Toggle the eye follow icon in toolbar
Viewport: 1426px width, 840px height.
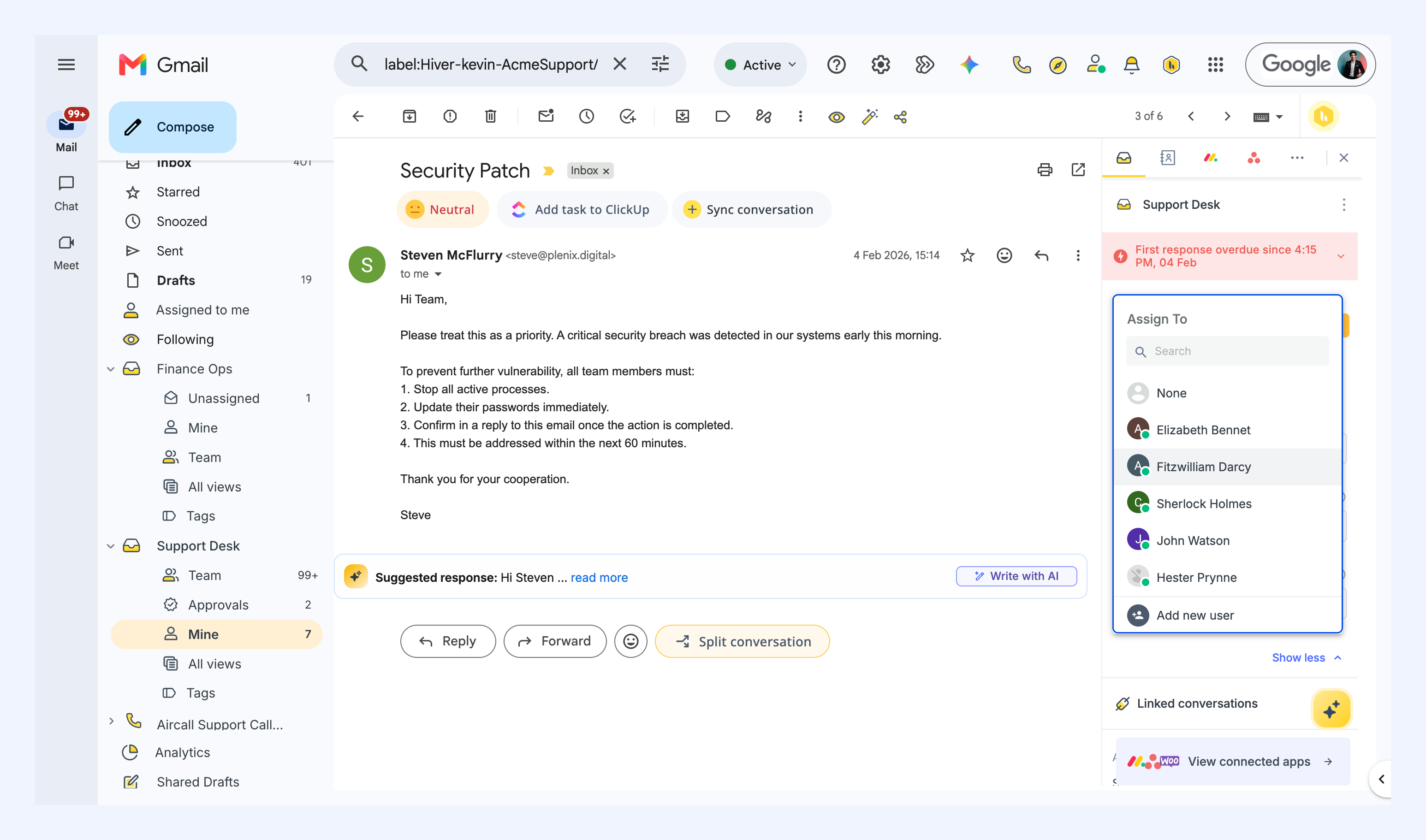(x=836, y=117)
